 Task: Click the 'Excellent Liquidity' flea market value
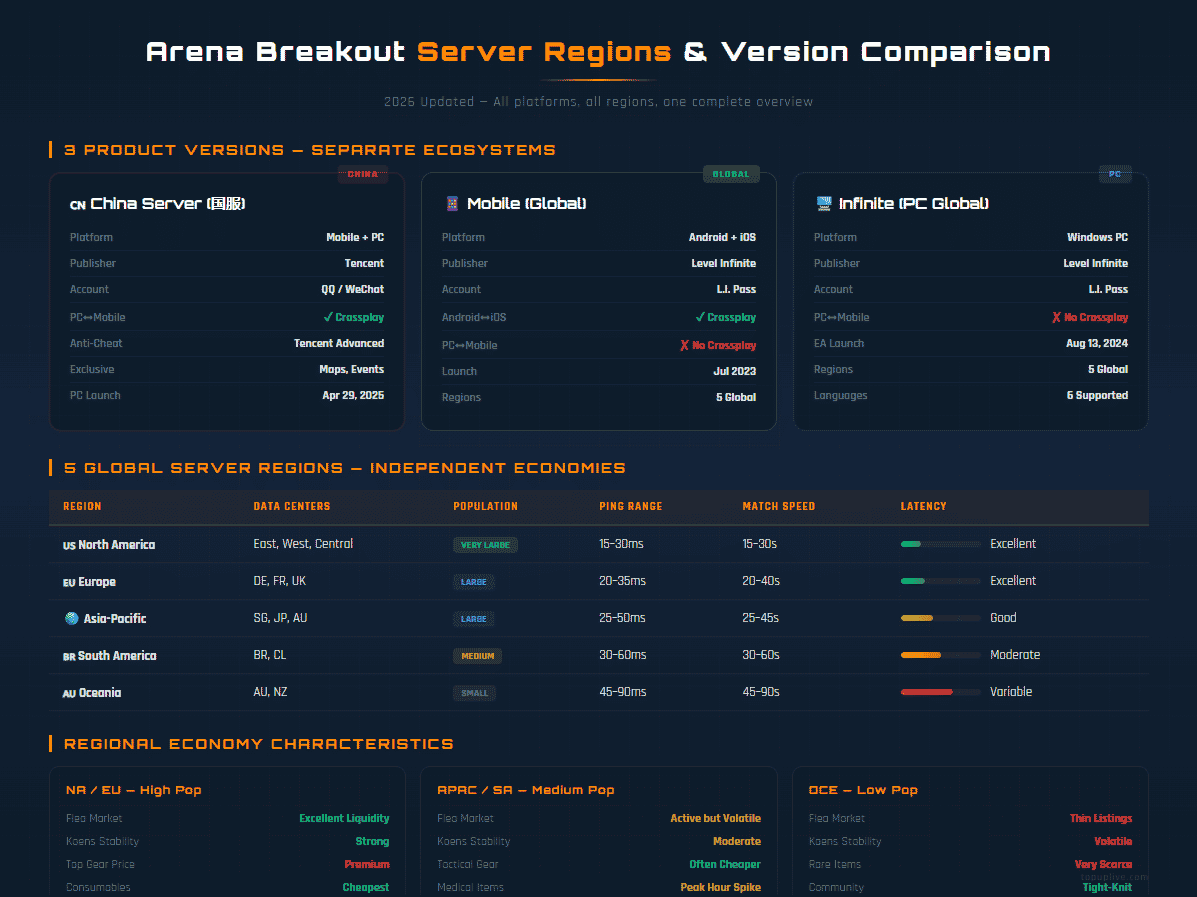tap(344, 818)
